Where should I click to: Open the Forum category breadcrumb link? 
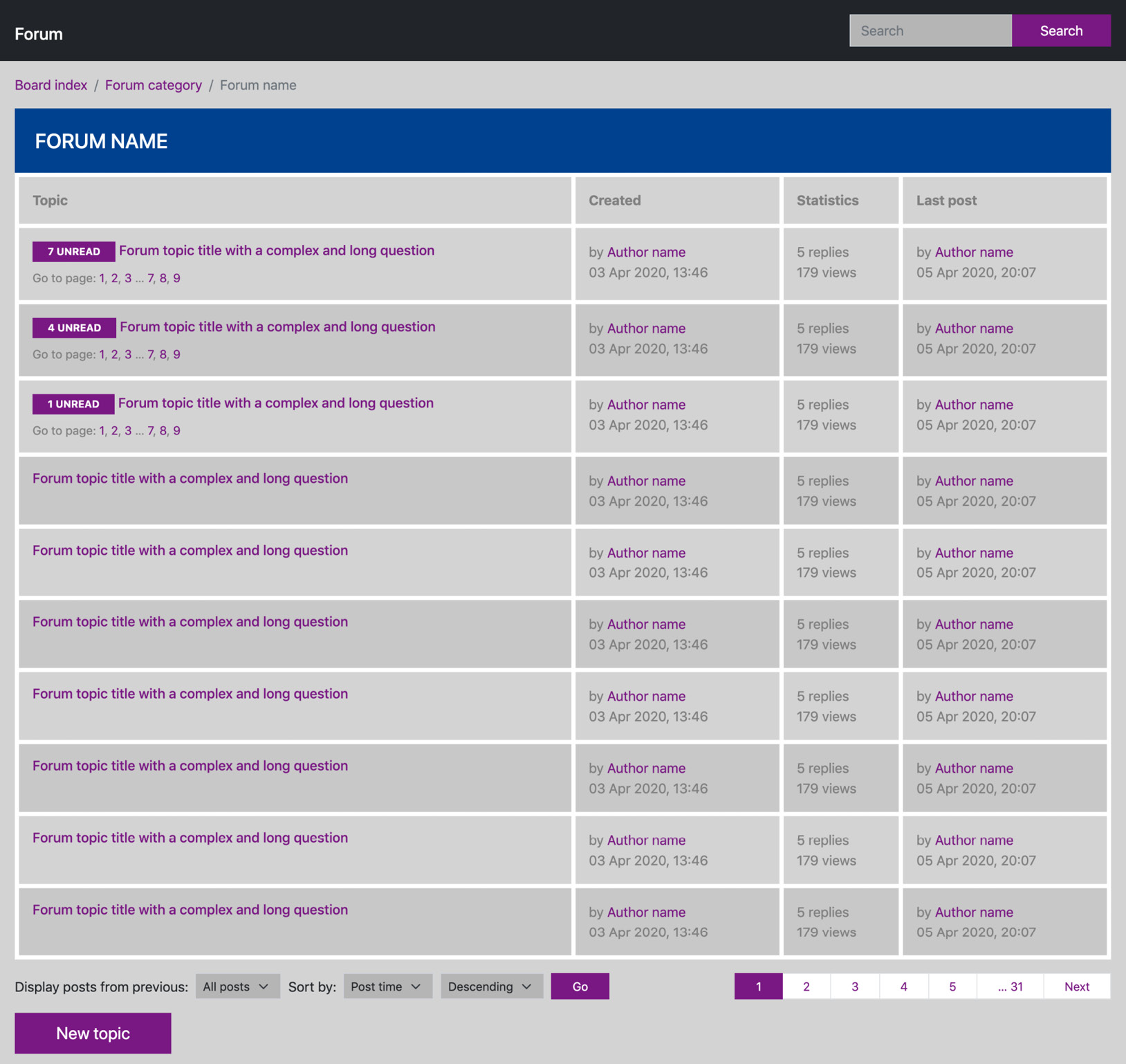tap(153, 84)
